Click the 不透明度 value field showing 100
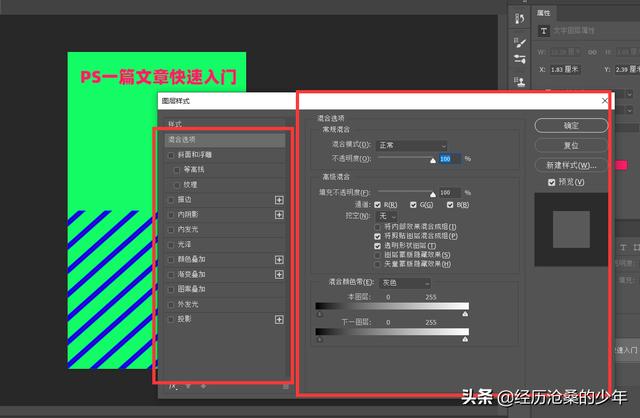 (x=449, y=158)
